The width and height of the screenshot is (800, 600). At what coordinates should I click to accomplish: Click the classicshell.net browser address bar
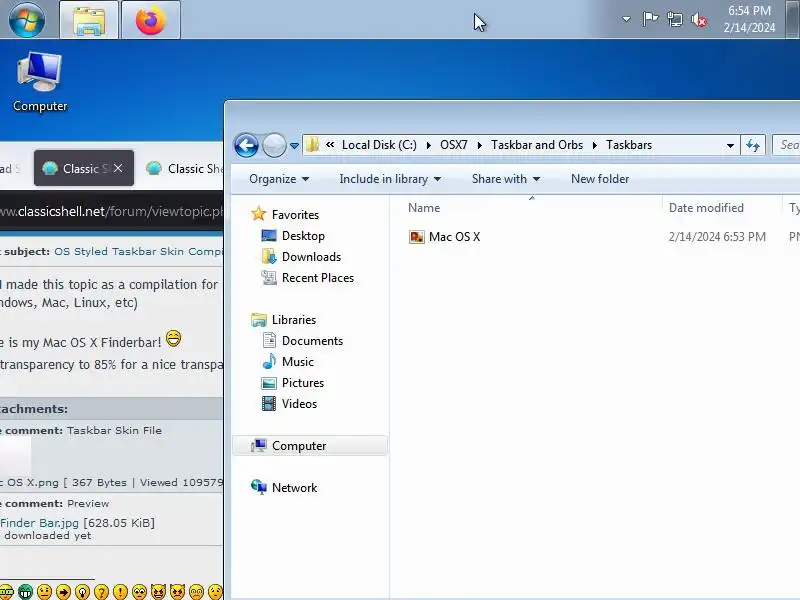click(x=111, y=211)
